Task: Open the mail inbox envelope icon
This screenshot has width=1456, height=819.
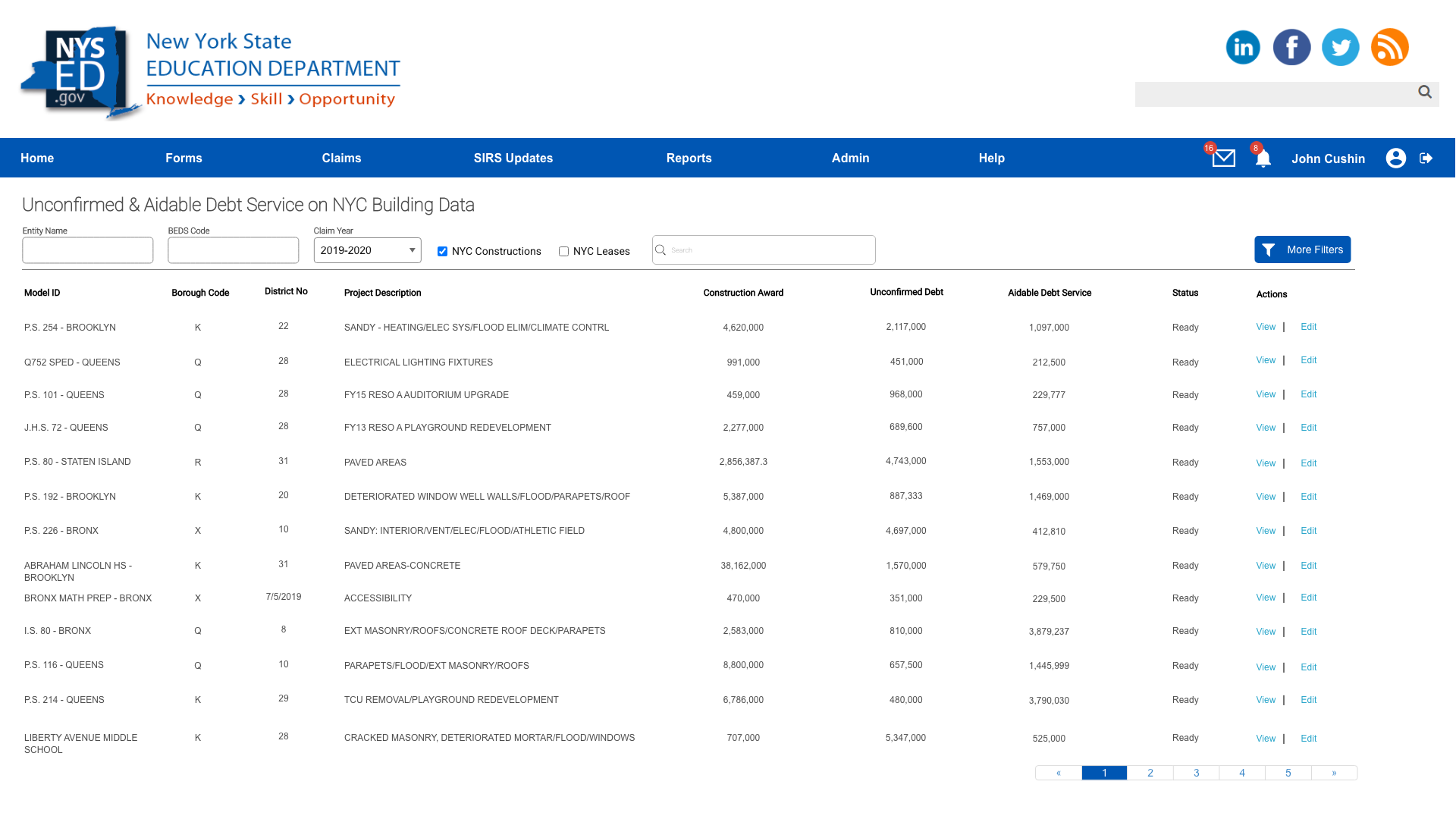Action: point(1223,158)
